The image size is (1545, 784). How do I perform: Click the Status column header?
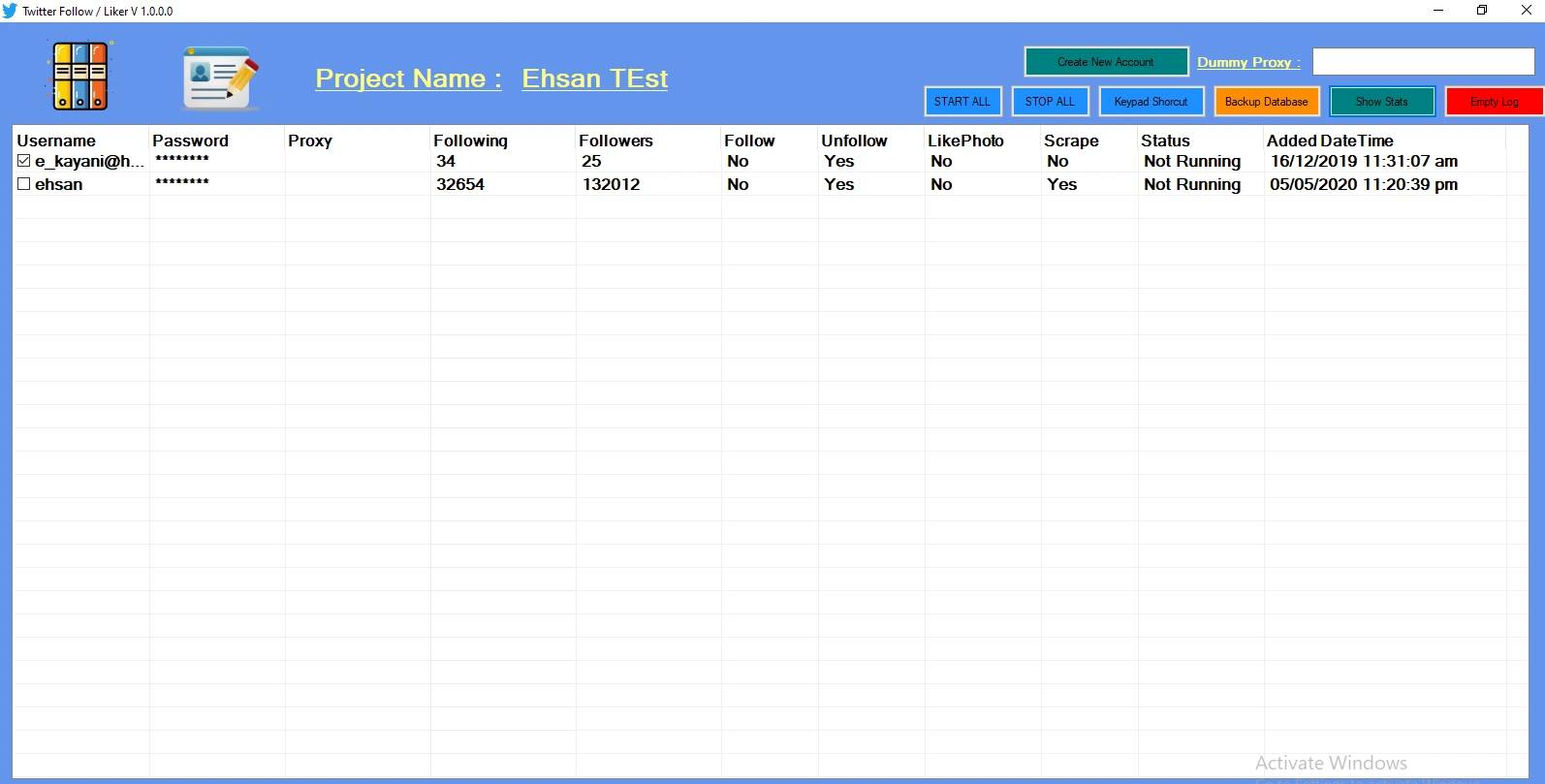click(1201, 141)
